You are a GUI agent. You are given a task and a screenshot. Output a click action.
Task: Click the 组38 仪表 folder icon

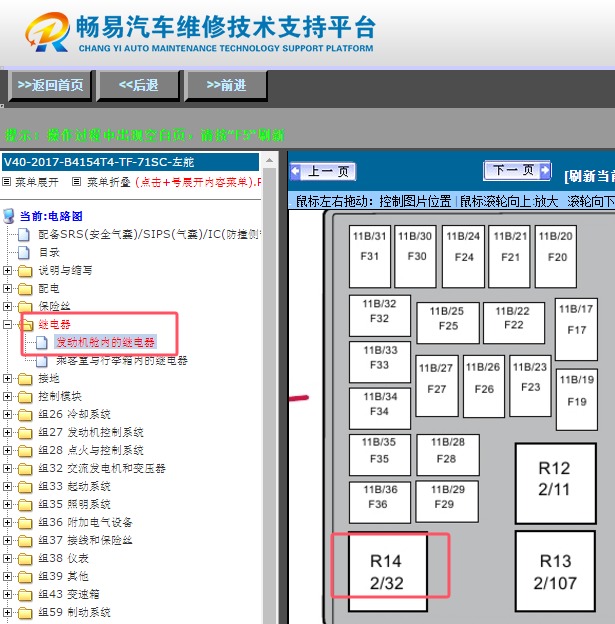(25, 559)
